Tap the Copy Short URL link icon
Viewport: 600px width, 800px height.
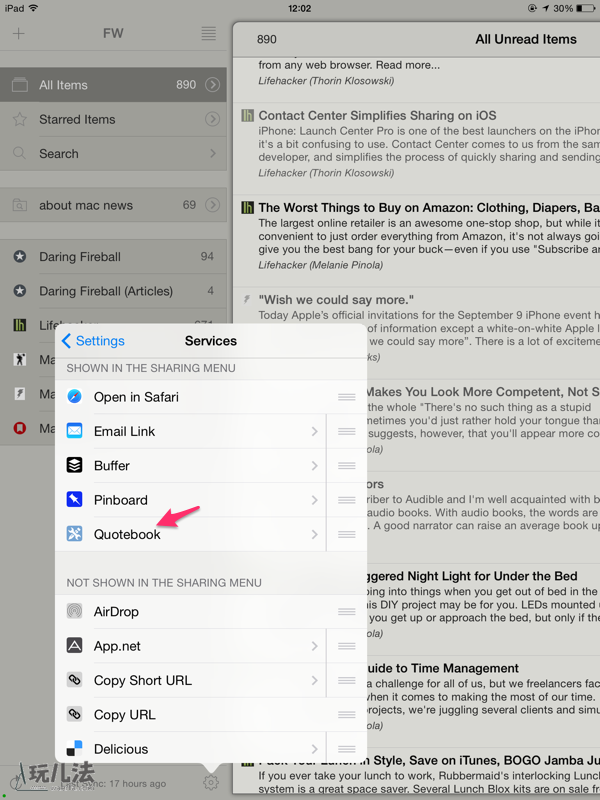pyautogui.click(x=74, y=680)
